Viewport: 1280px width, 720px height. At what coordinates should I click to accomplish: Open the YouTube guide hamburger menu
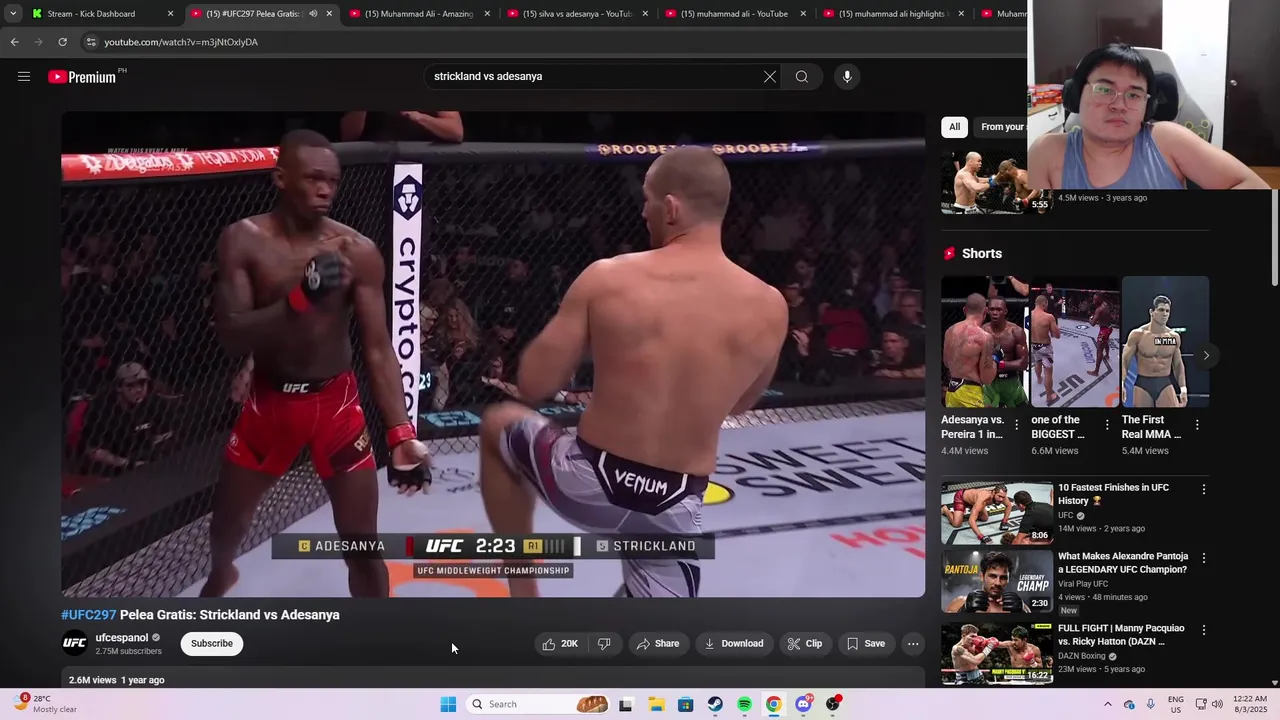(24, 76)
